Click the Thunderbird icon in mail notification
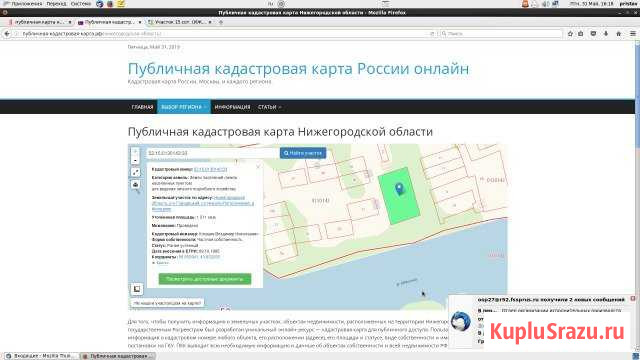This screenshot has height=360, width=640. [461, 321]
